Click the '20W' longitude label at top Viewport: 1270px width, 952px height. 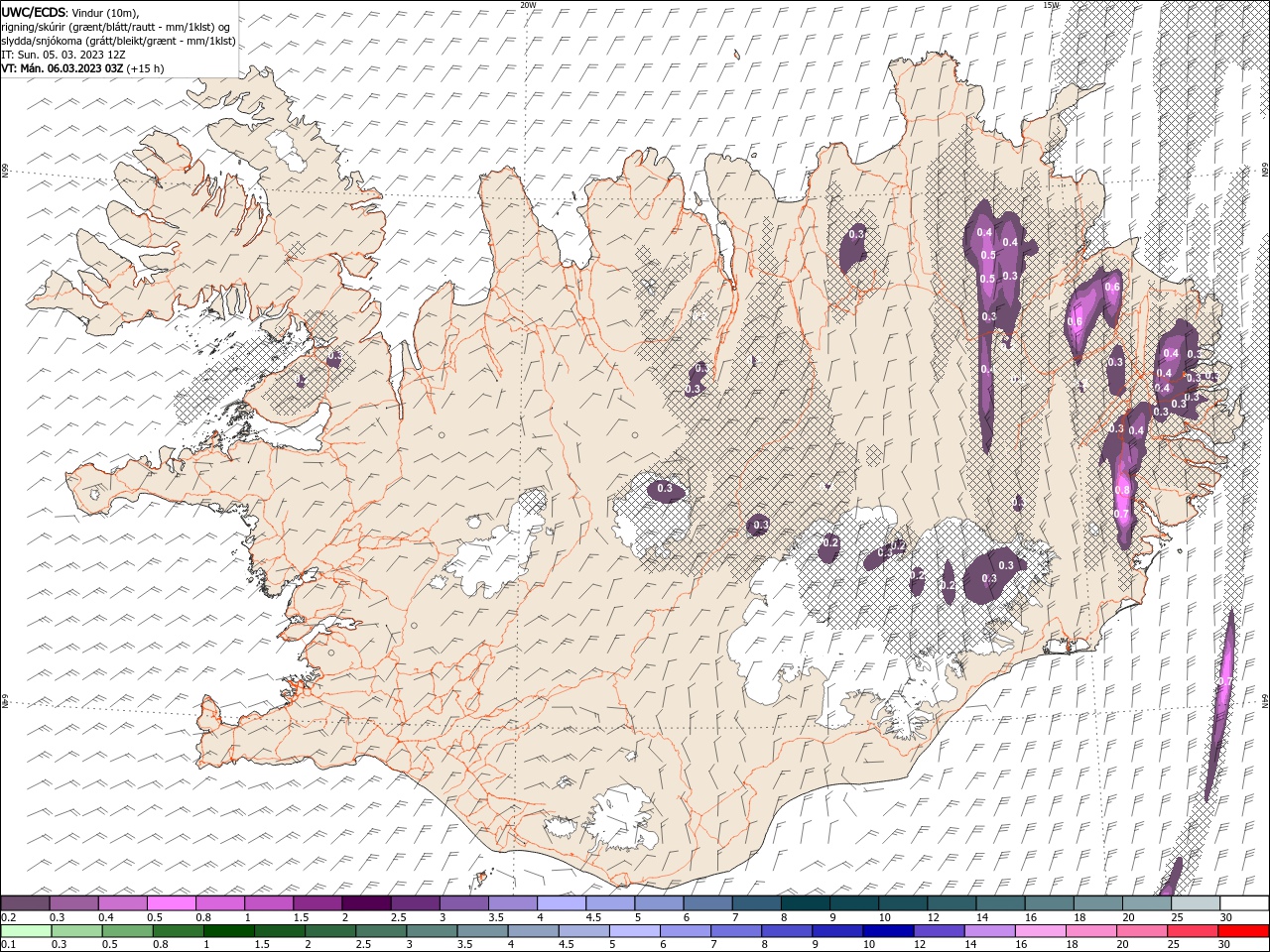pyautogui.click(x=529, y=4)
